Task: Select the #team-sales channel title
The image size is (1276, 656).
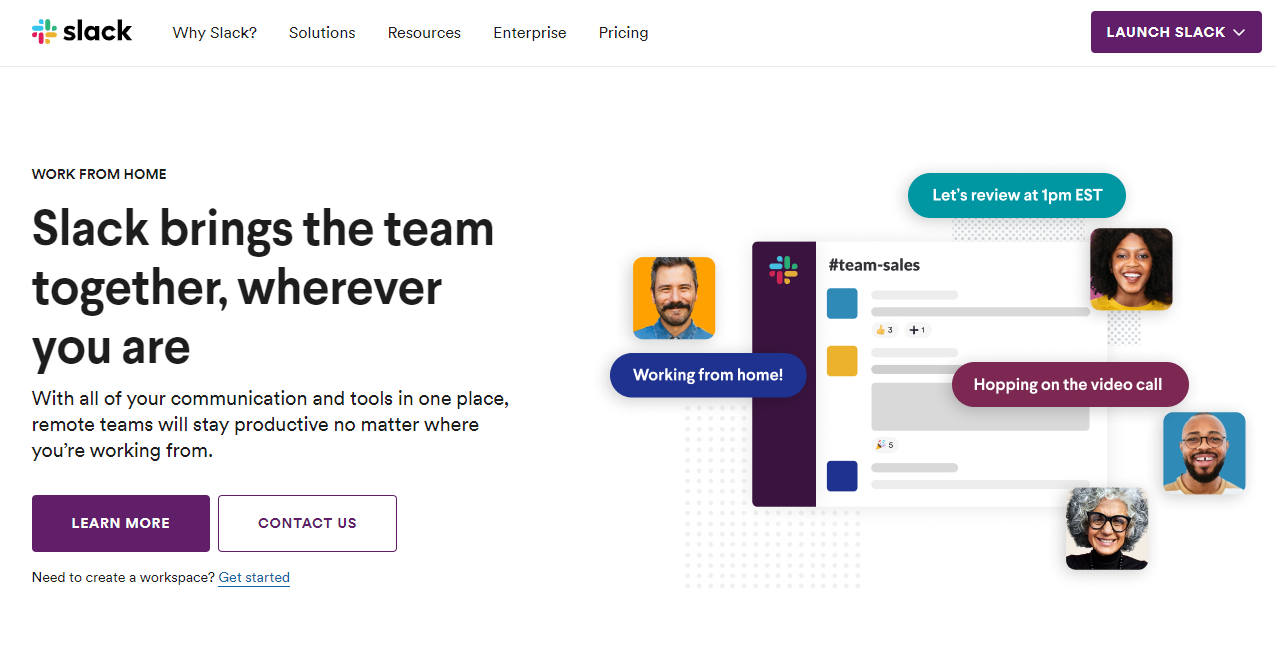Action: (x=874, y=265)
